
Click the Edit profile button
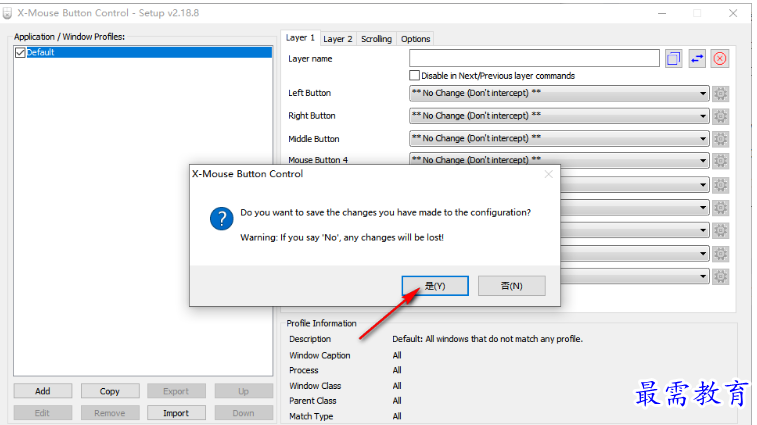pos(42,413)
